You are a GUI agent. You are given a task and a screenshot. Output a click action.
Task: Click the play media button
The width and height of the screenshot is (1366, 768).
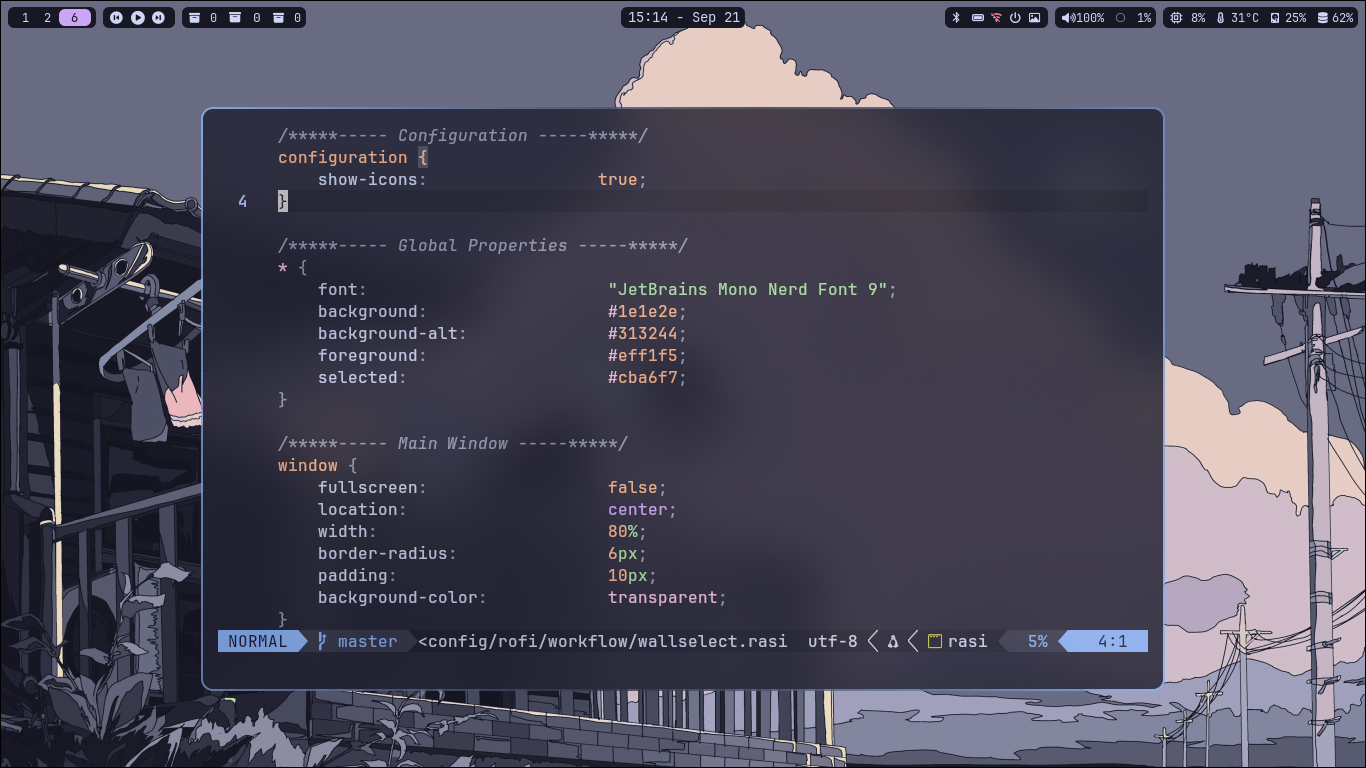(x=138, y=18)
